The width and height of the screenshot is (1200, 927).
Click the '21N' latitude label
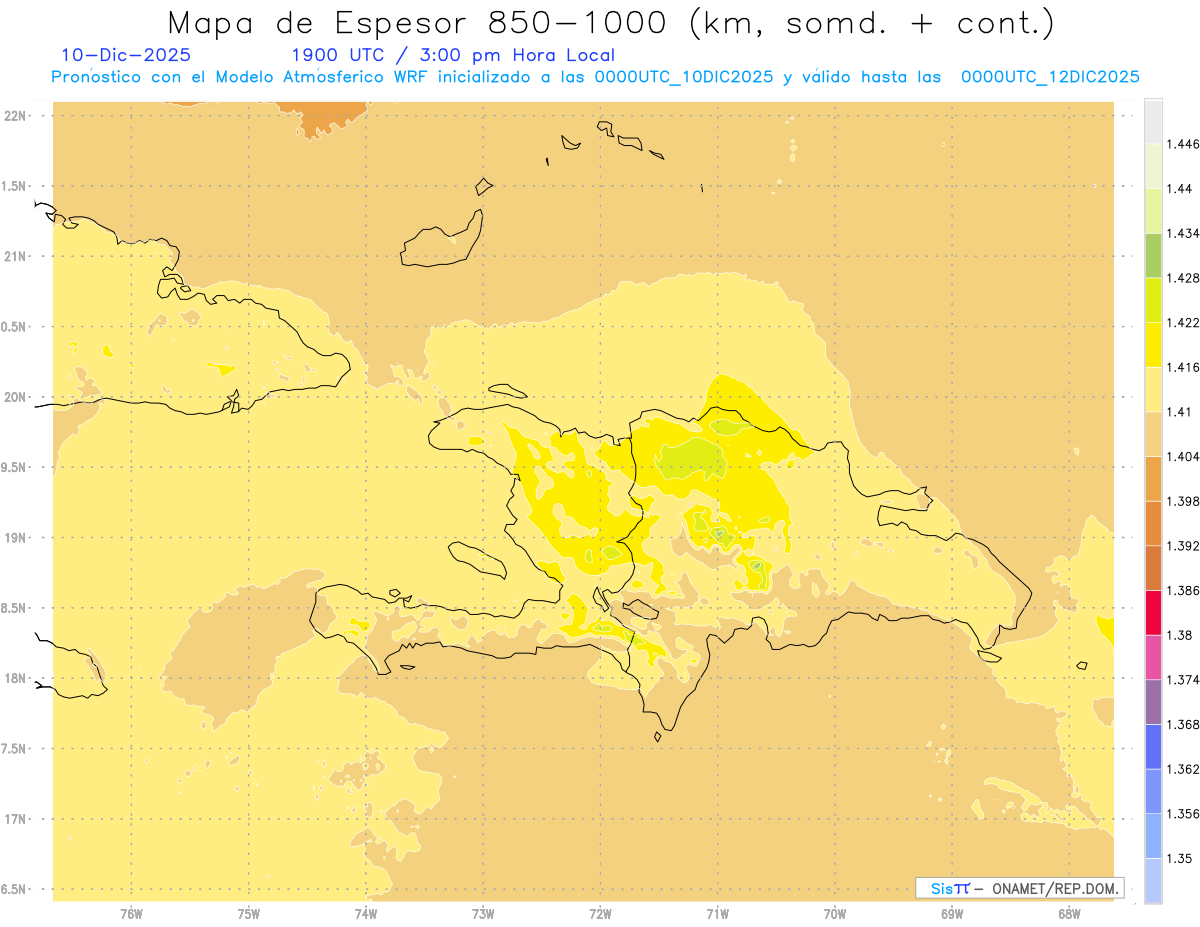pos(16,256)
